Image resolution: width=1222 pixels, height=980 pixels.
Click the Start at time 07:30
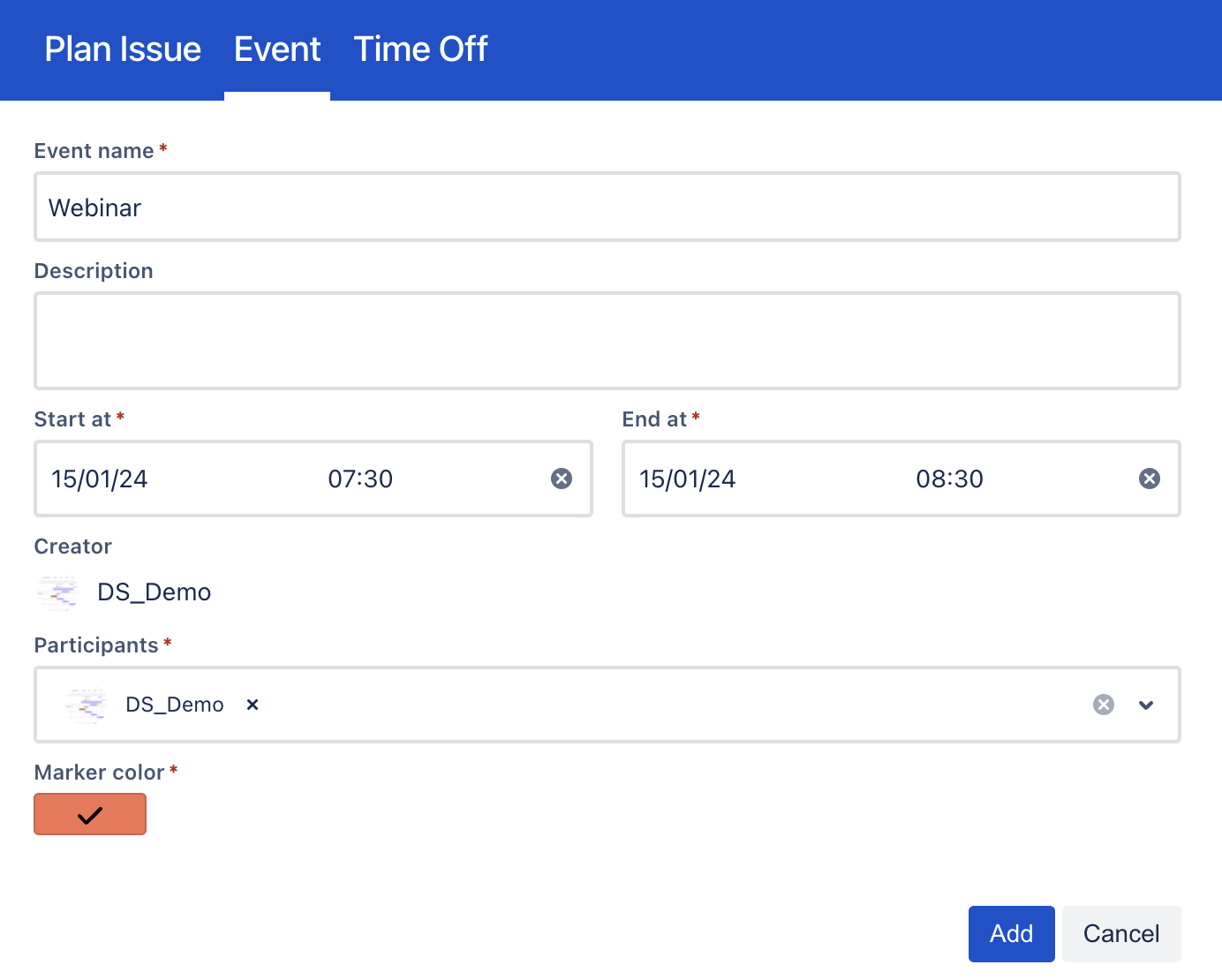pos(360,479)
